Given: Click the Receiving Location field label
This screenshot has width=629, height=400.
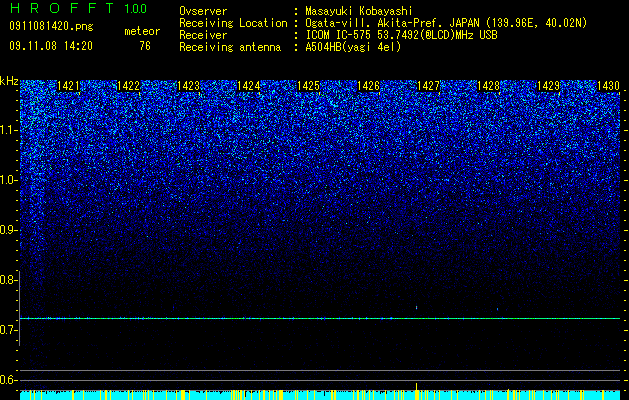Looking at the screenshot, I should coord(233,23).
